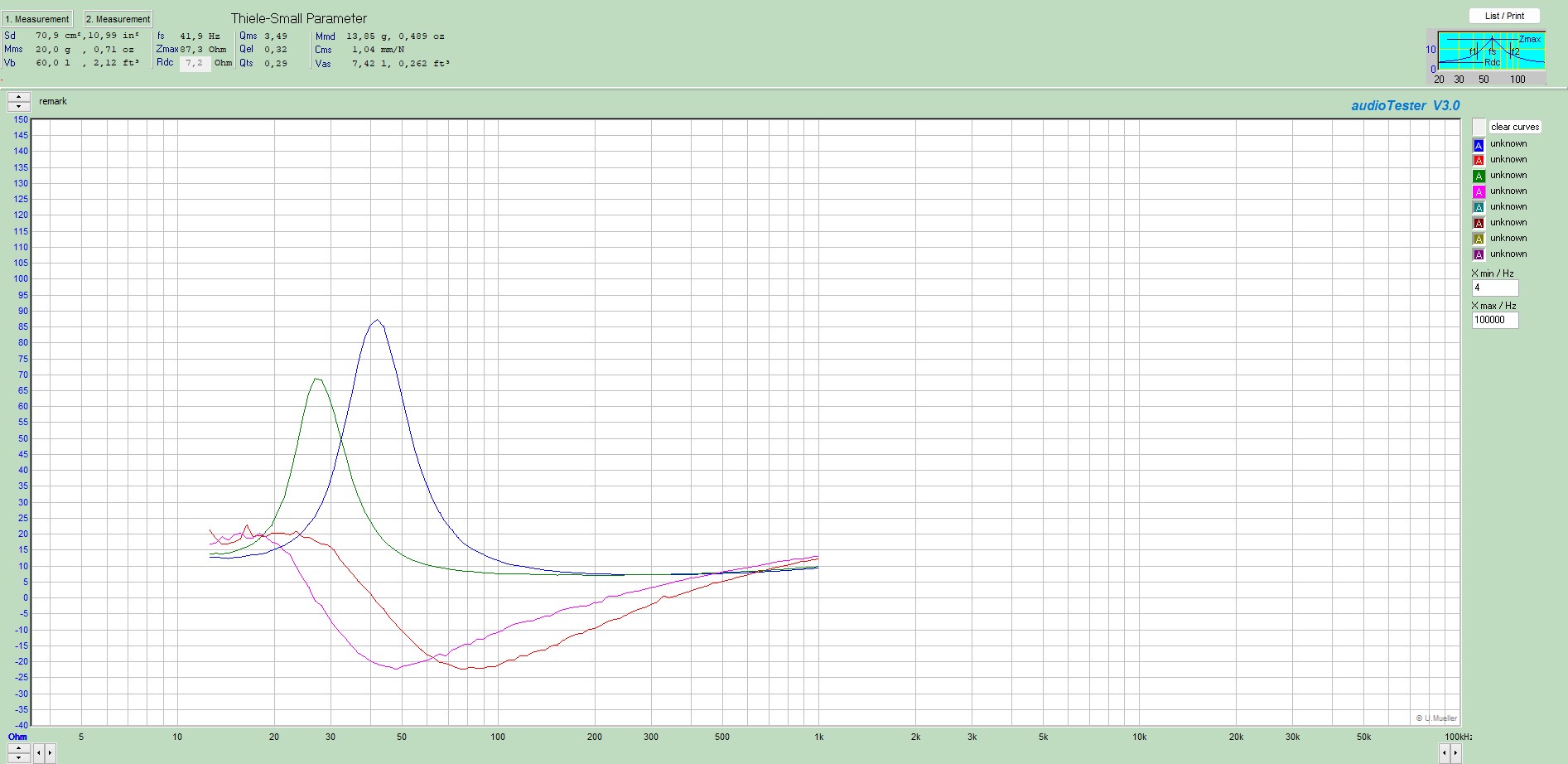Click the unknown label beside olive curve icon

tap(1508, 238)
